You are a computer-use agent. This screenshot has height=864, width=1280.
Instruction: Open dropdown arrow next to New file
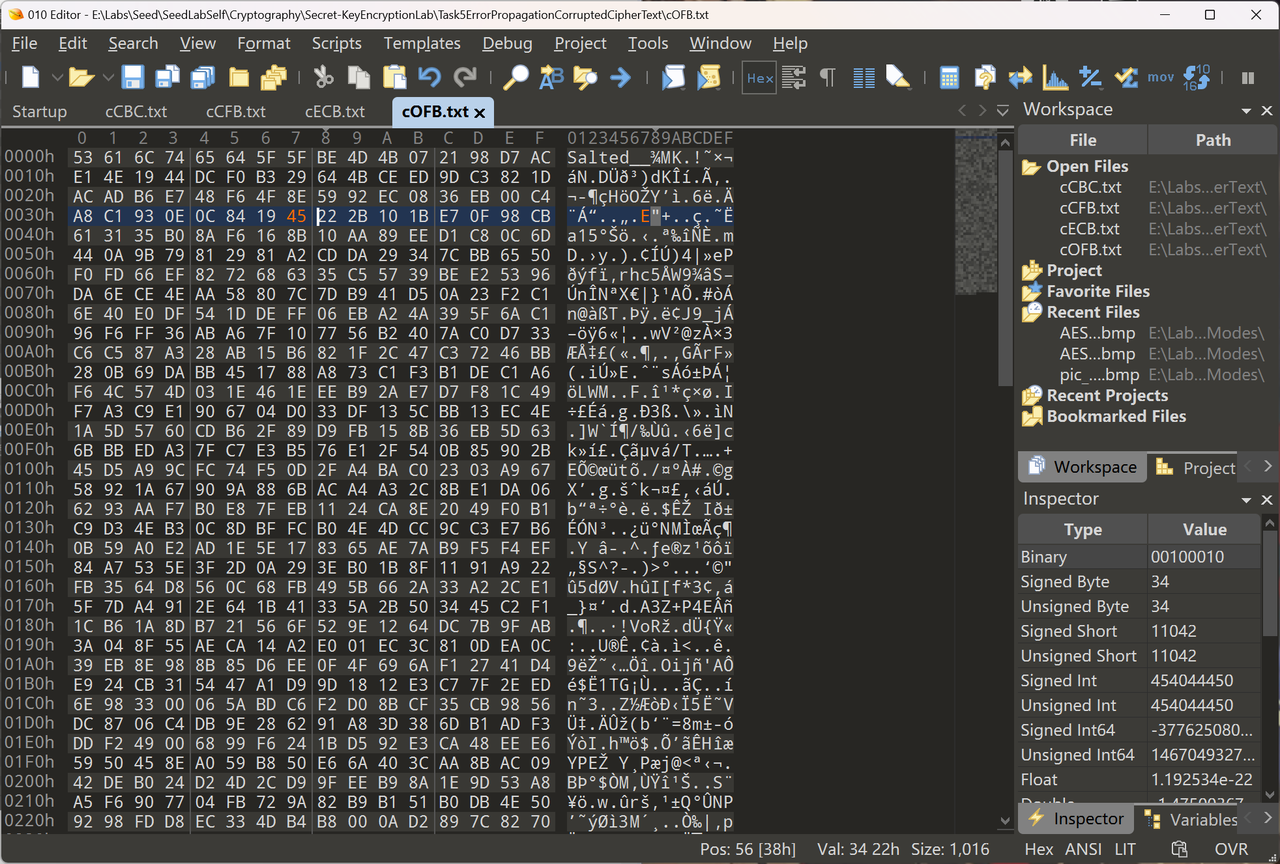coord(56,77)
